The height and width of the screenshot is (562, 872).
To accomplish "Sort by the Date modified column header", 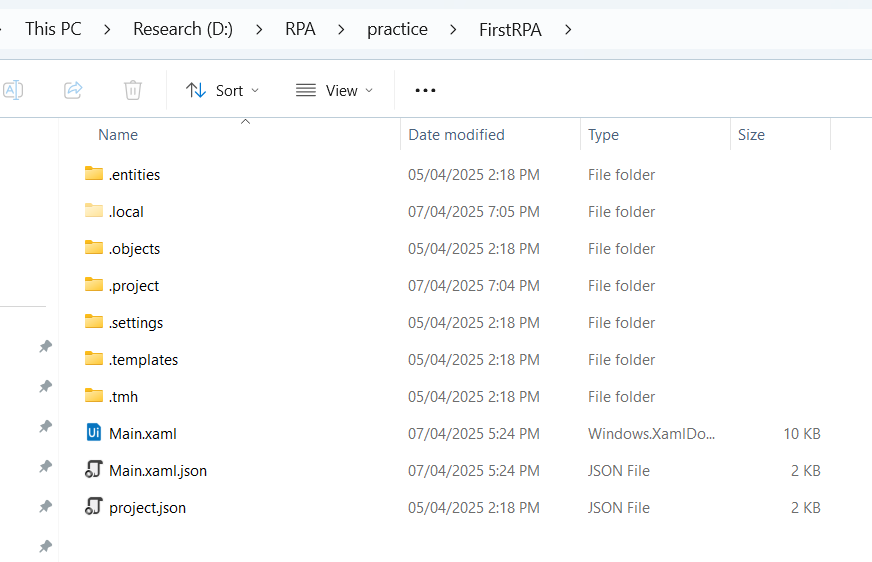I will pyautogui.click(x=456, y=135).
